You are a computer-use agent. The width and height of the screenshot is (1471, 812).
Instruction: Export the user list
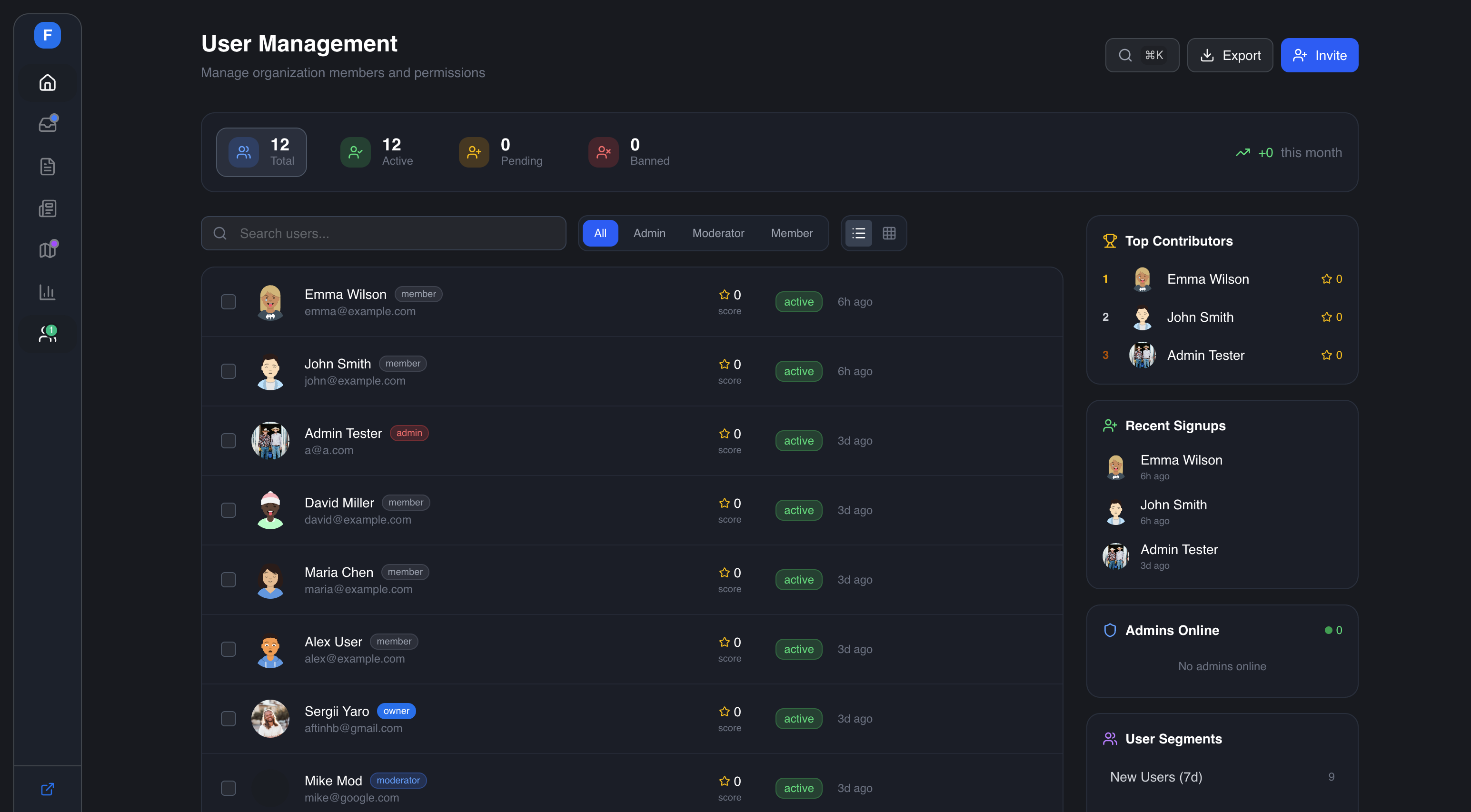[1230, 55]
